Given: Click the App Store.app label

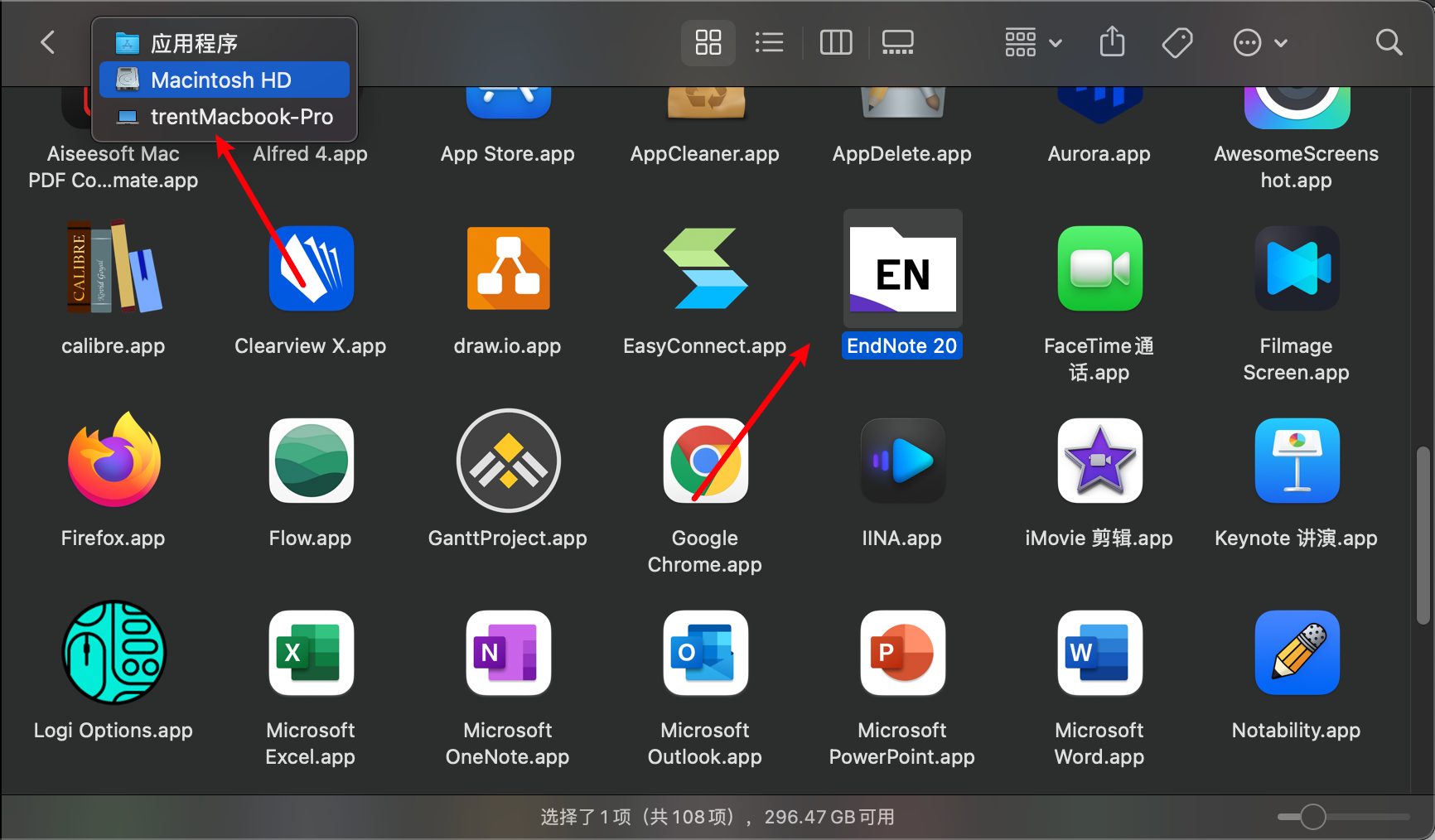Looking at the screenshot, I should [x=508, y=153].
